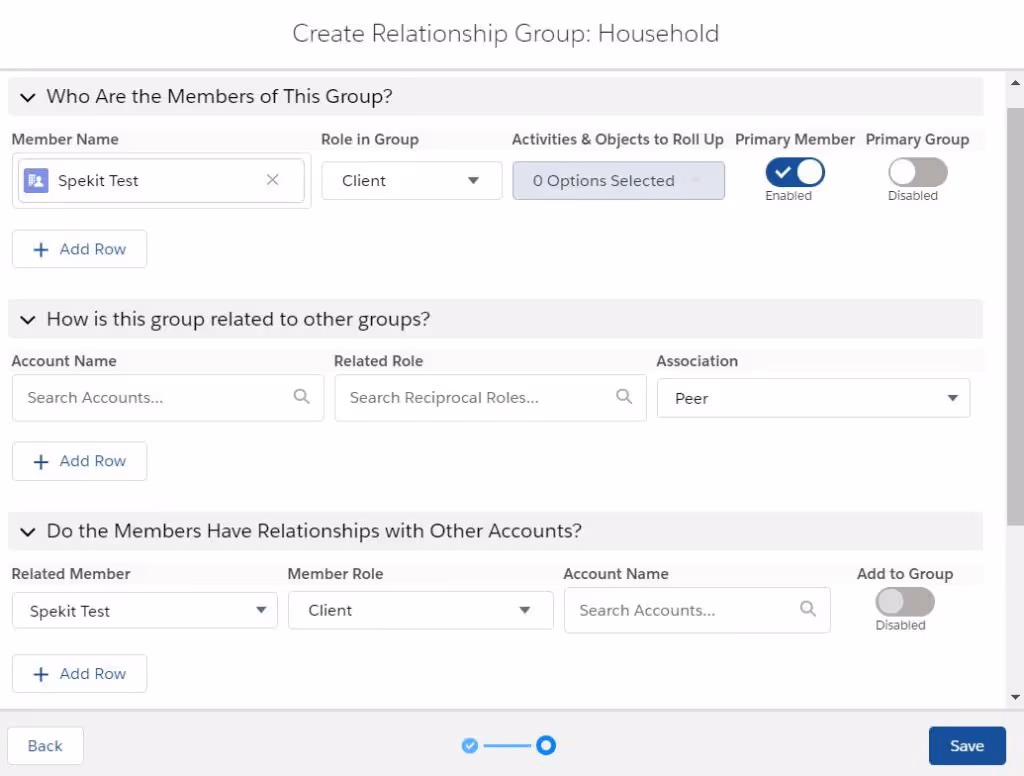This screenshot has height=776, width=1024.
Task: Click the Association column label
Action: coord(697,361)
